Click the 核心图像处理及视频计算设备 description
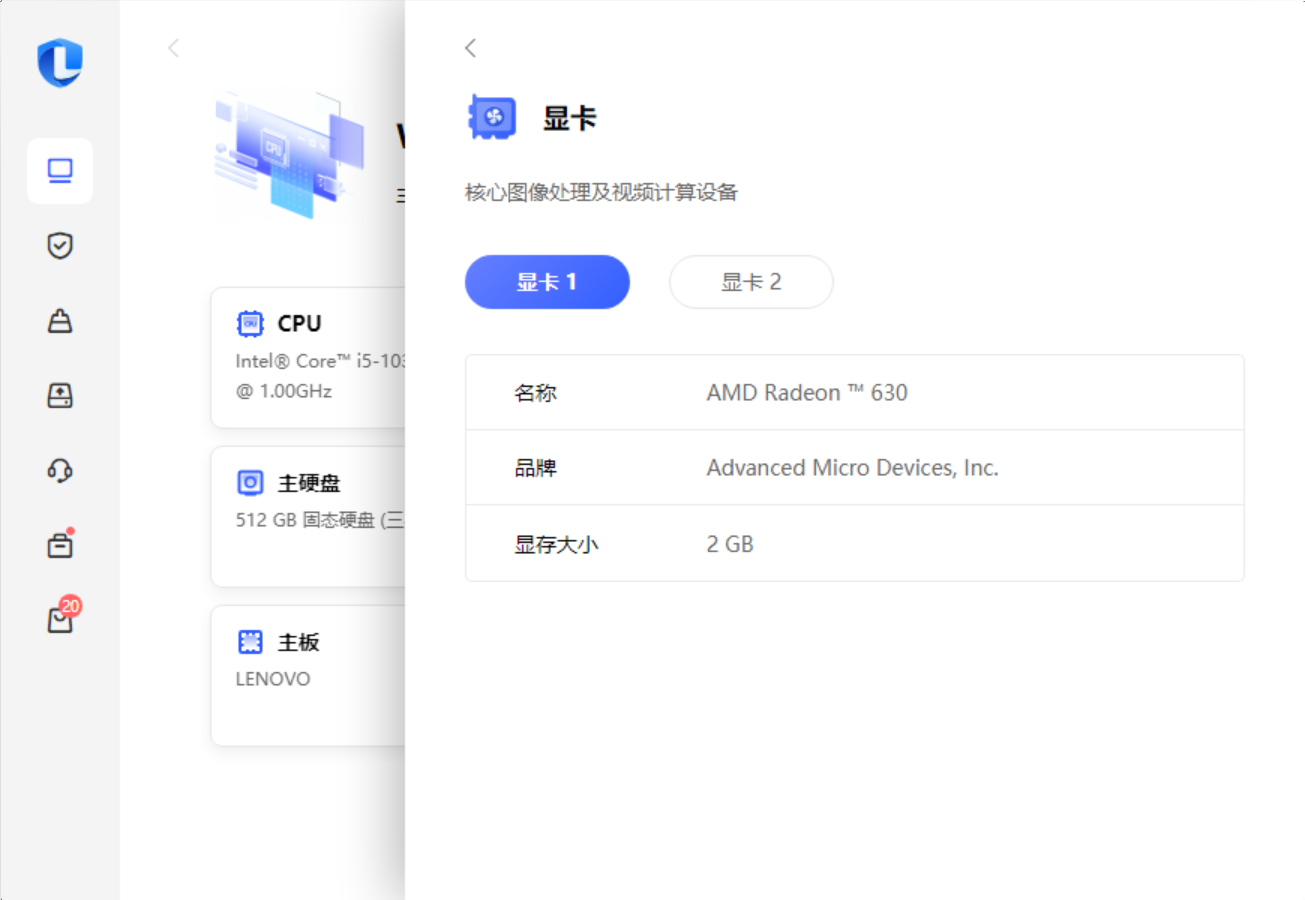 pos(601,193)
